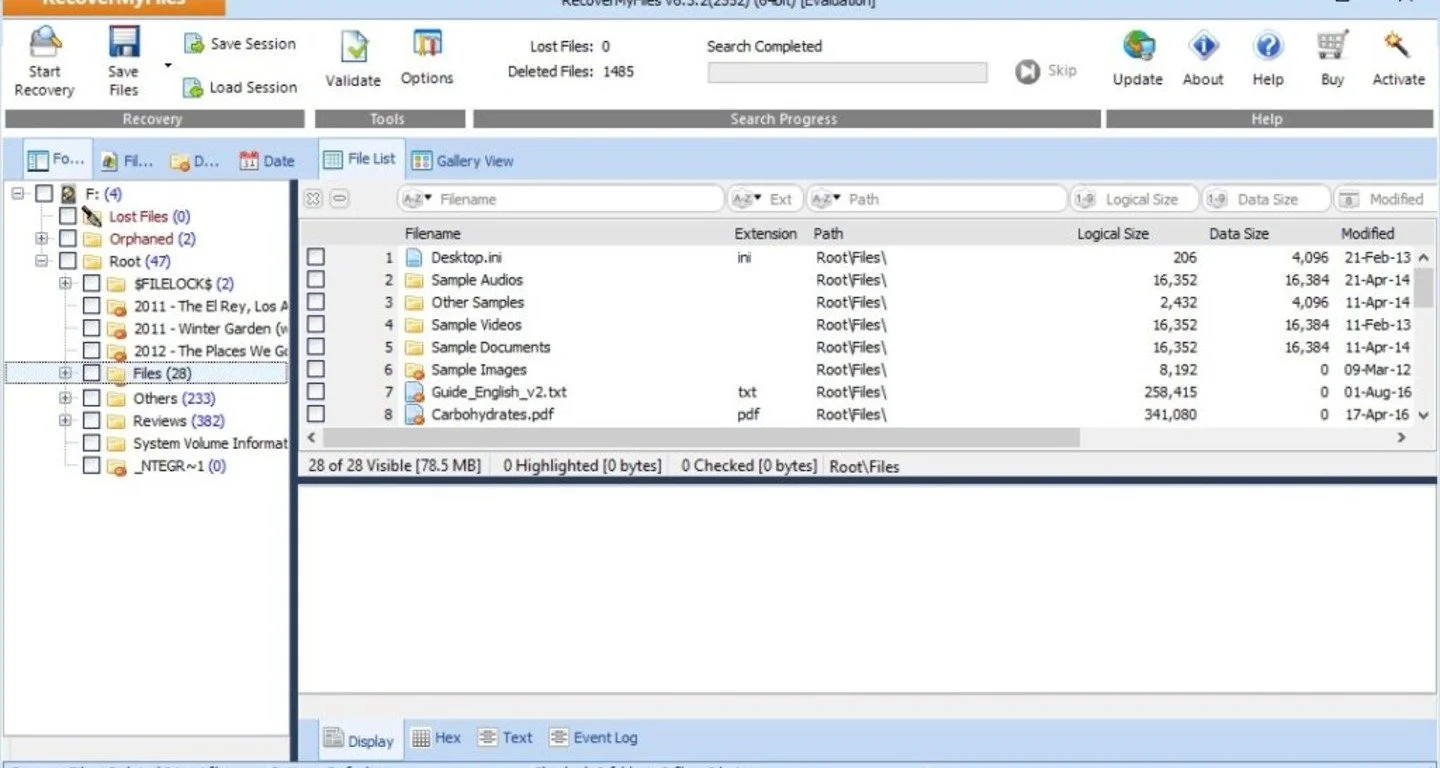This screenshot has width=1440, height=768.
Task: Sort by the Filename column header
Action: (x=433, y=234)
